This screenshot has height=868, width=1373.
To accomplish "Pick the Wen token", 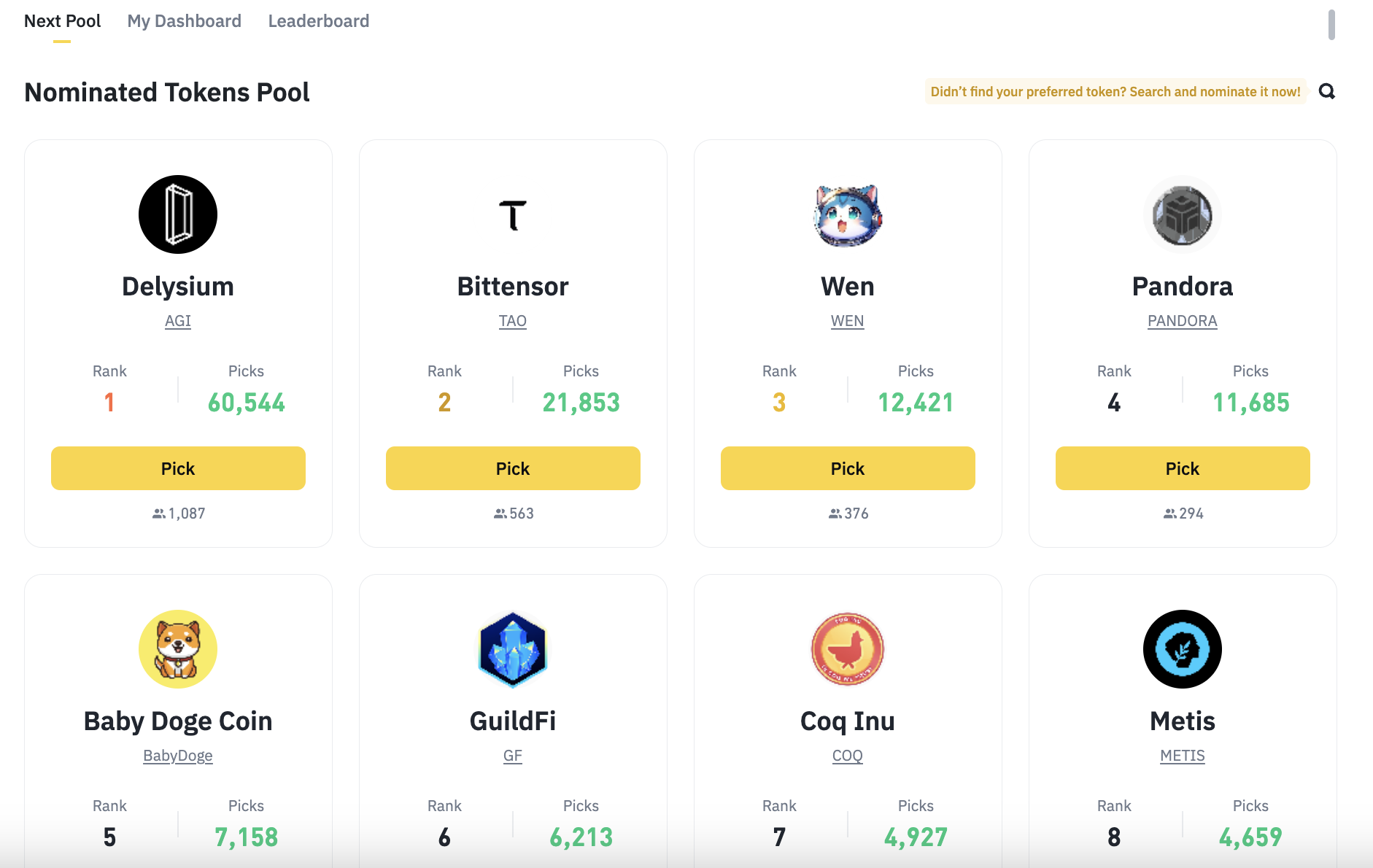I will 848,468.
